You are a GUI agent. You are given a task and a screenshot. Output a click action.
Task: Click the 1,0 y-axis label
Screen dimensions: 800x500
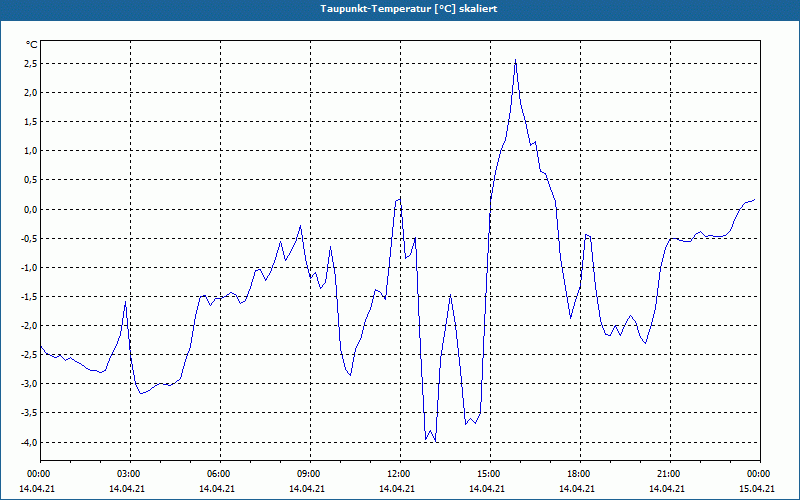[x=30, y=151]
